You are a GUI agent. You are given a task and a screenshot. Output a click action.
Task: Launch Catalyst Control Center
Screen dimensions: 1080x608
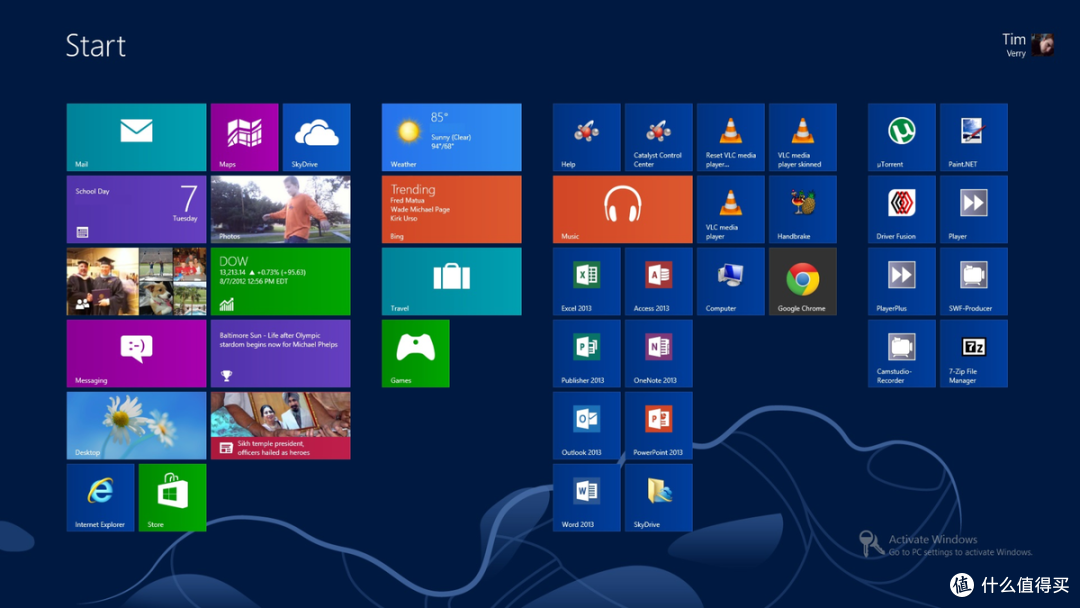(x=658, y=137)
